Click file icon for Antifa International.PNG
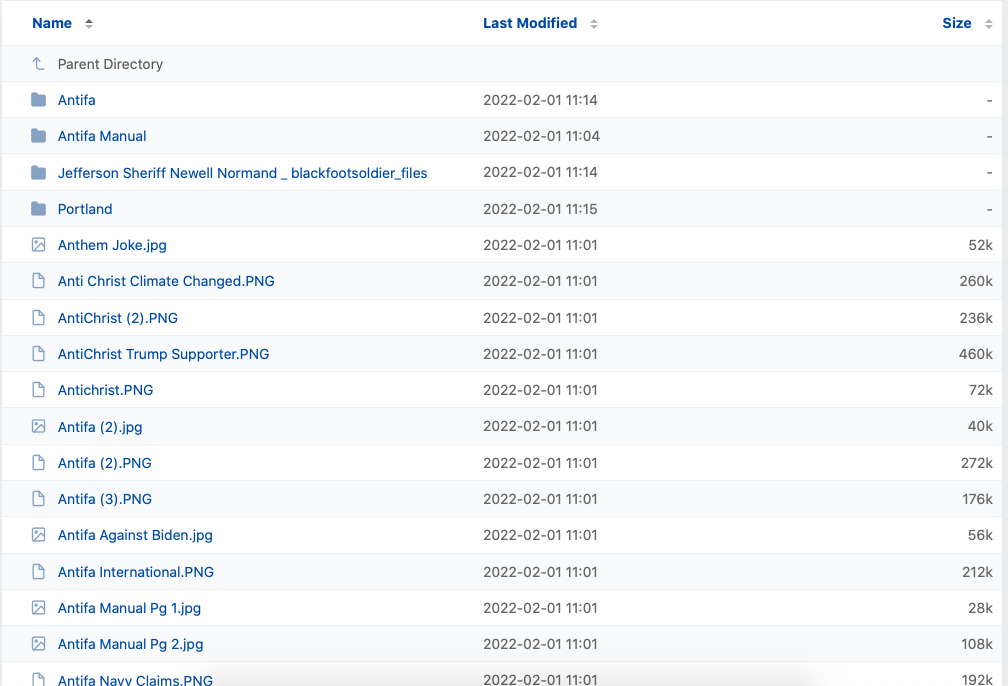Viewport: 1008px width, 686px height. [39, 571]
